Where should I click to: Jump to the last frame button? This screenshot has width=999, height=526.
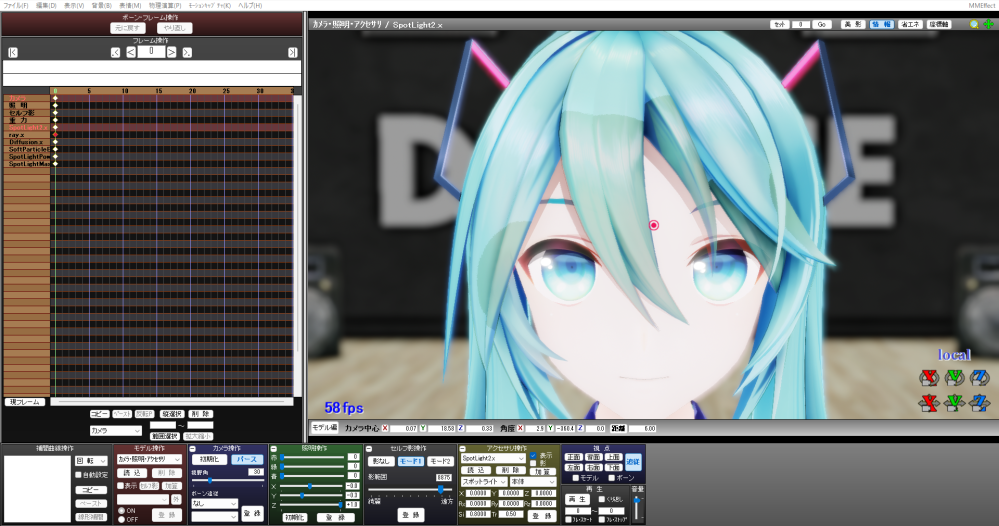pos(292,53)
